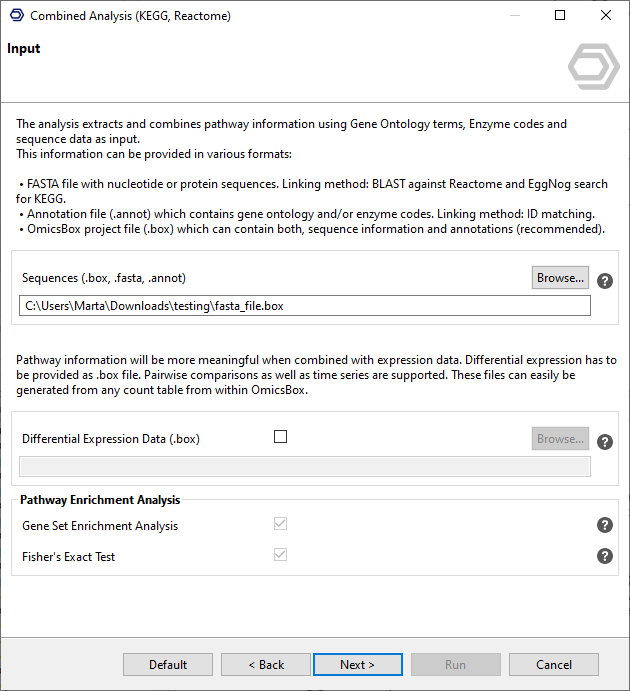Toggle the Gene Set Enrichment Analysis checkbox
630x691 pixels.
[280, 524]
